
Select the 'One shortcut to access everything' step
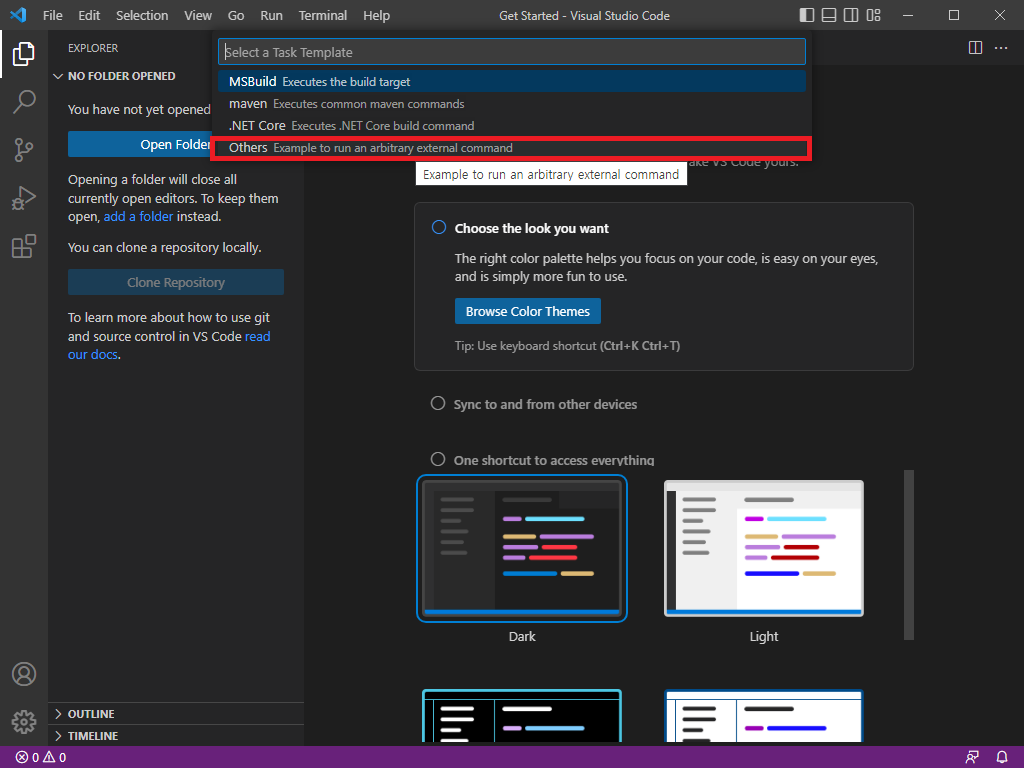tap(543, 460)
